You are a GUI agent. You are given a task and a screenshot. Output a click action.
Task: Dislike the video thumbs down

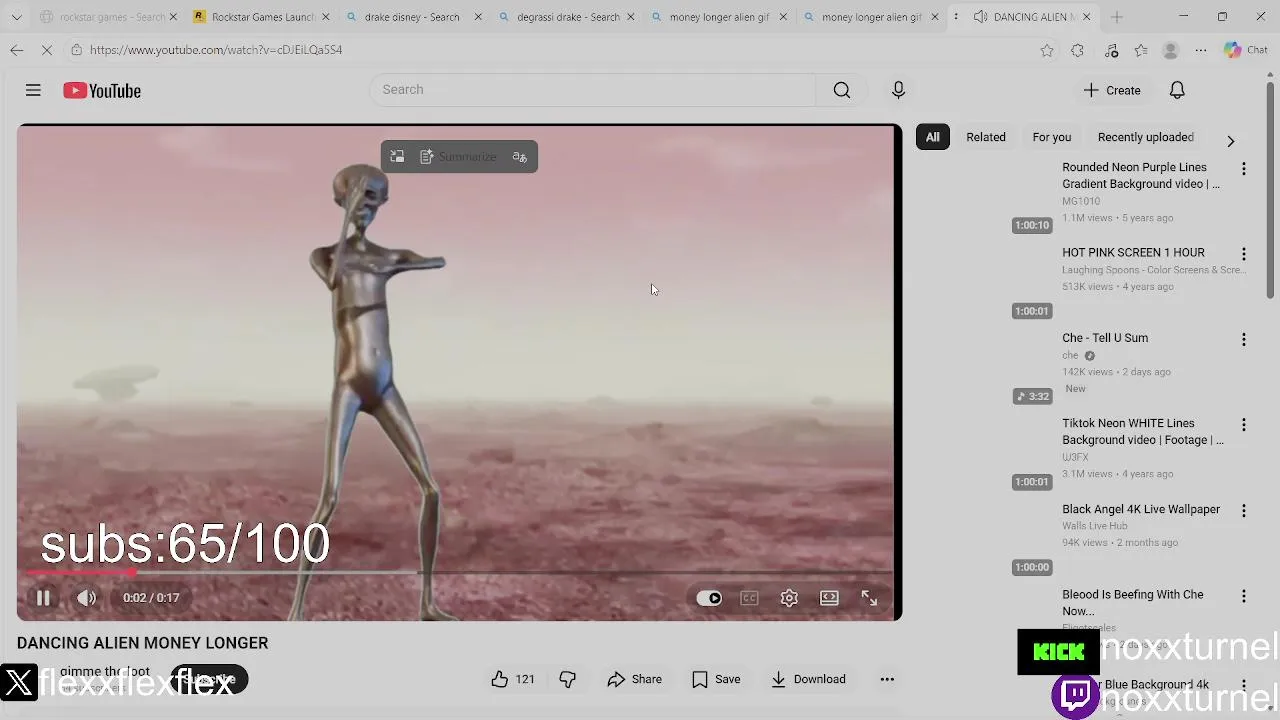pyautogui.click(x=567, y=679)
